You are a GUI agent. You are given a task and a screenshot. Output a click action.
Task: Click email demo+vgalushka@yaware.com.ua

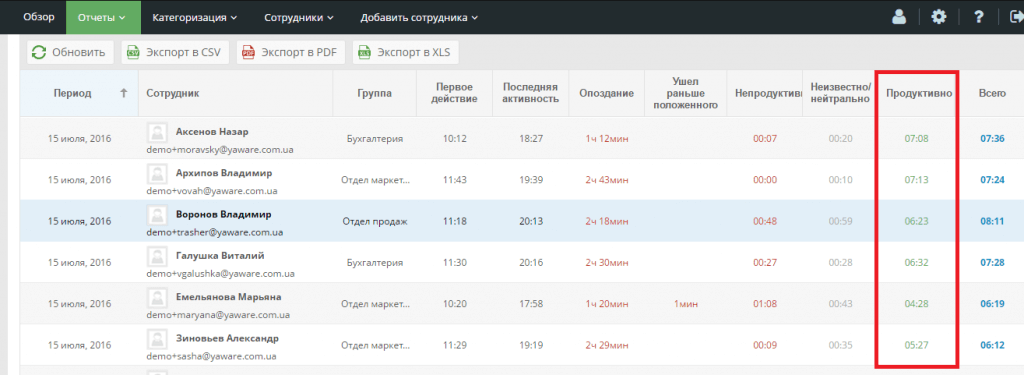point(221,274)
